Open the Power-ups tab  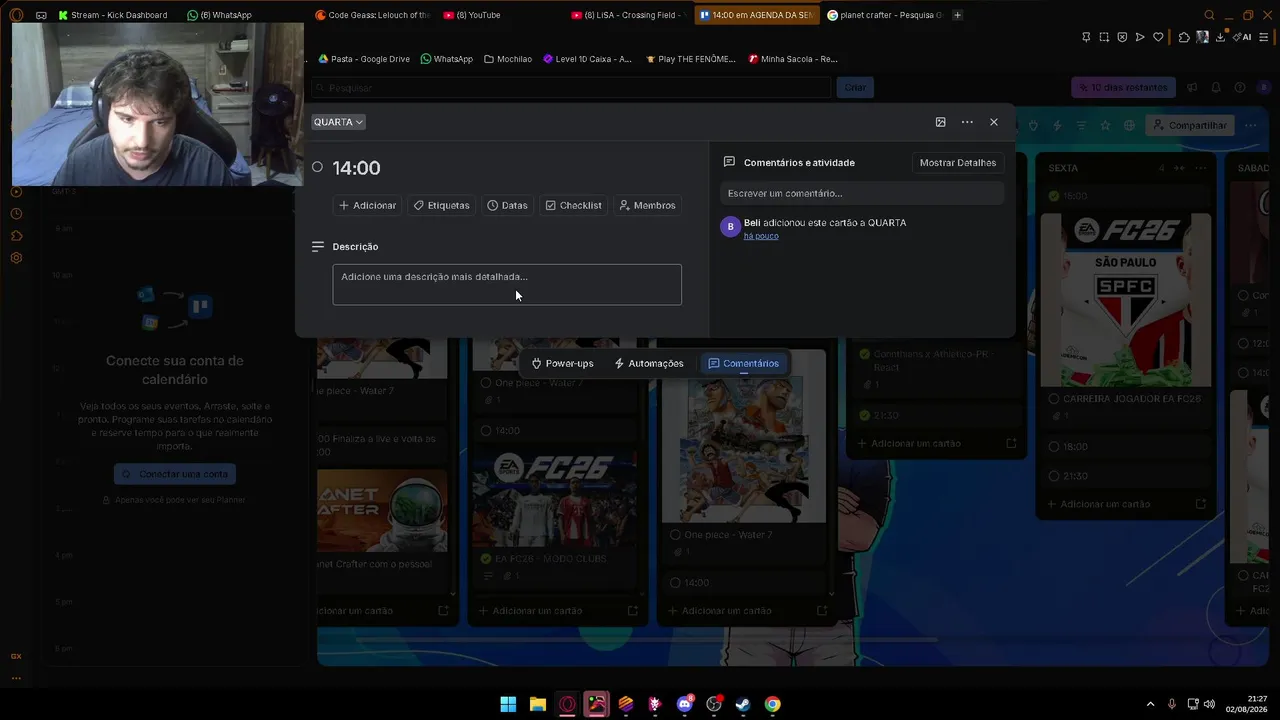[x=562, y=363]
